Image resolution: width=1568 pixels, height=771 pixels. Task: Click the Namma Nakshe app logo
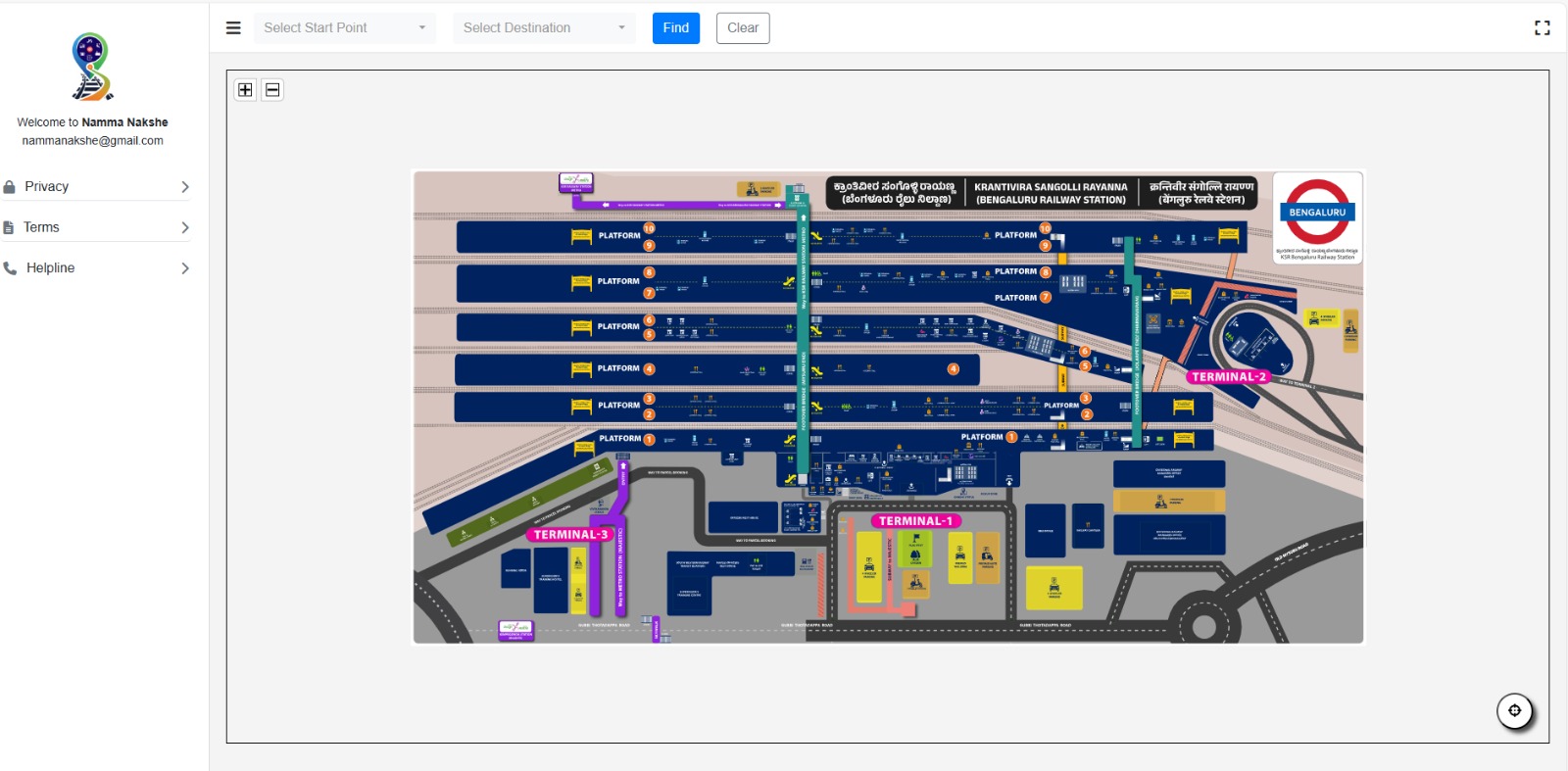[x=92, y=67]
